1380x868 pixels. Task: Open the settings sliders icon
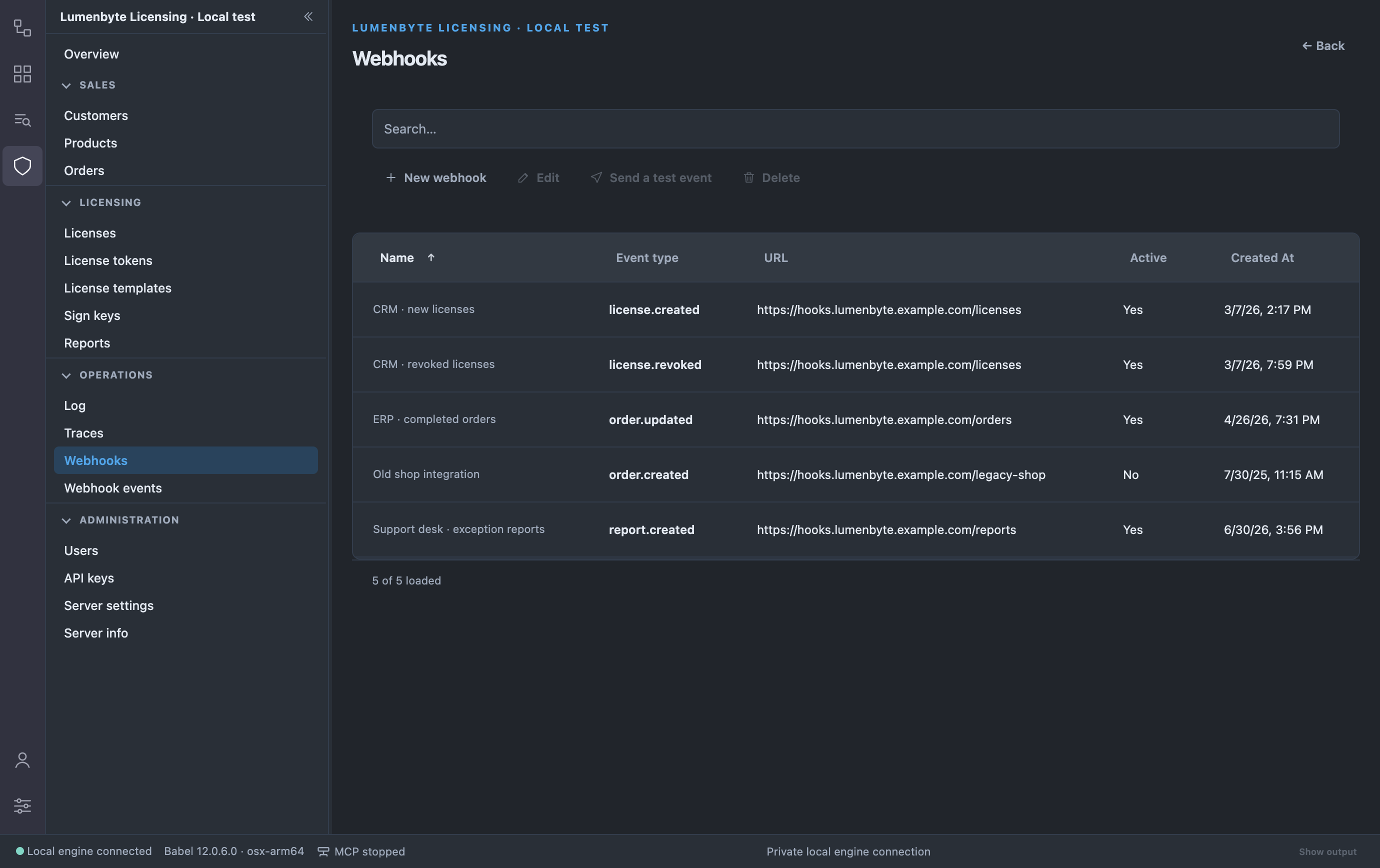click(x=22, y=805)
